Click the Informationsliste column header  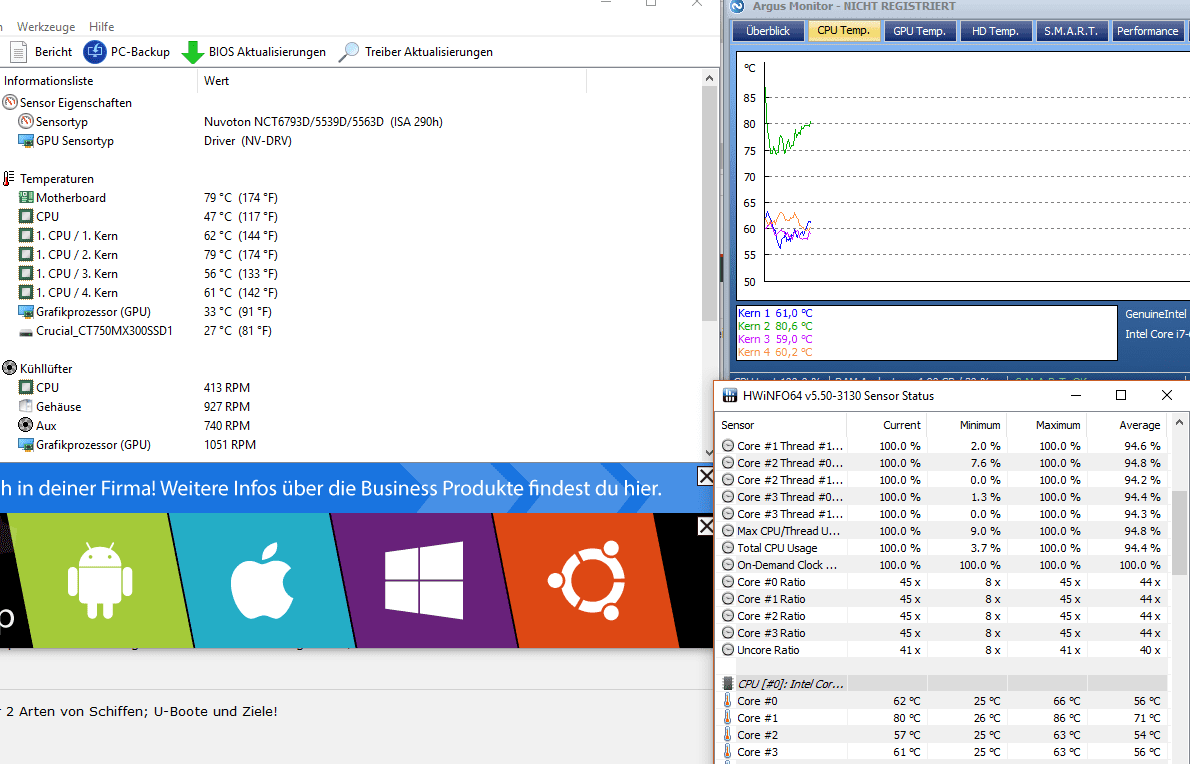tap(49, 80)
